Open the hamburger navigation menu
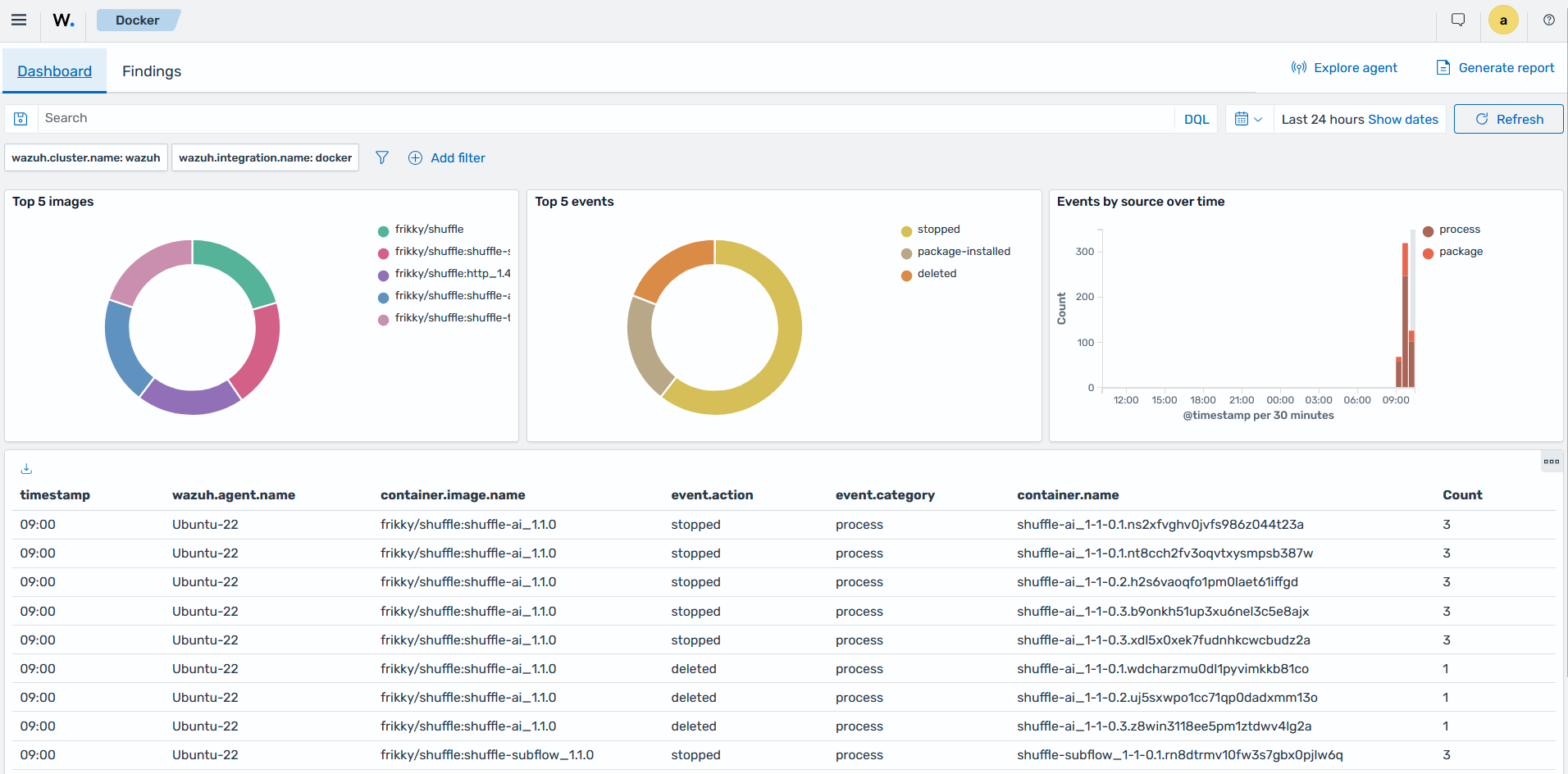Viewport: 1568px width, 774px height. coord(19,20)
